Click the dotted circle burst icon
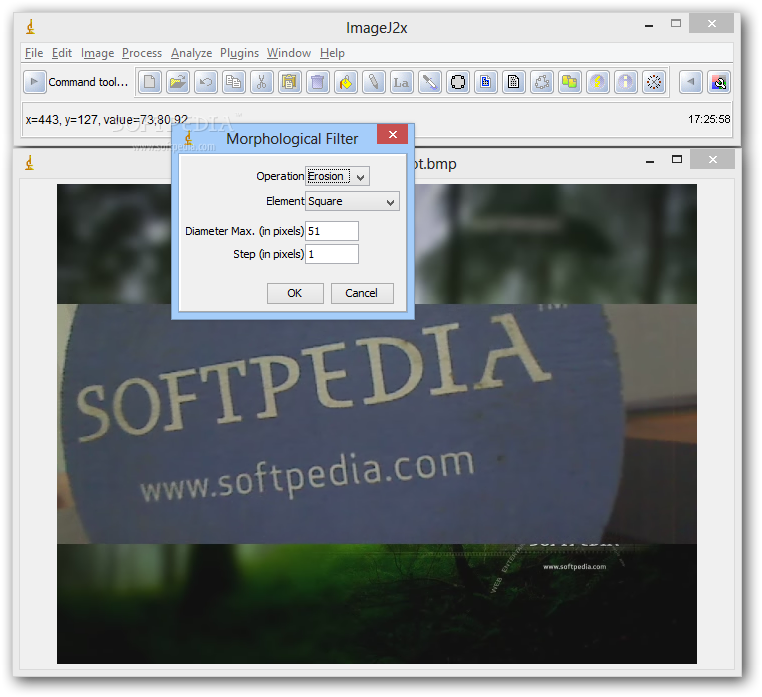 click(654, 82)
